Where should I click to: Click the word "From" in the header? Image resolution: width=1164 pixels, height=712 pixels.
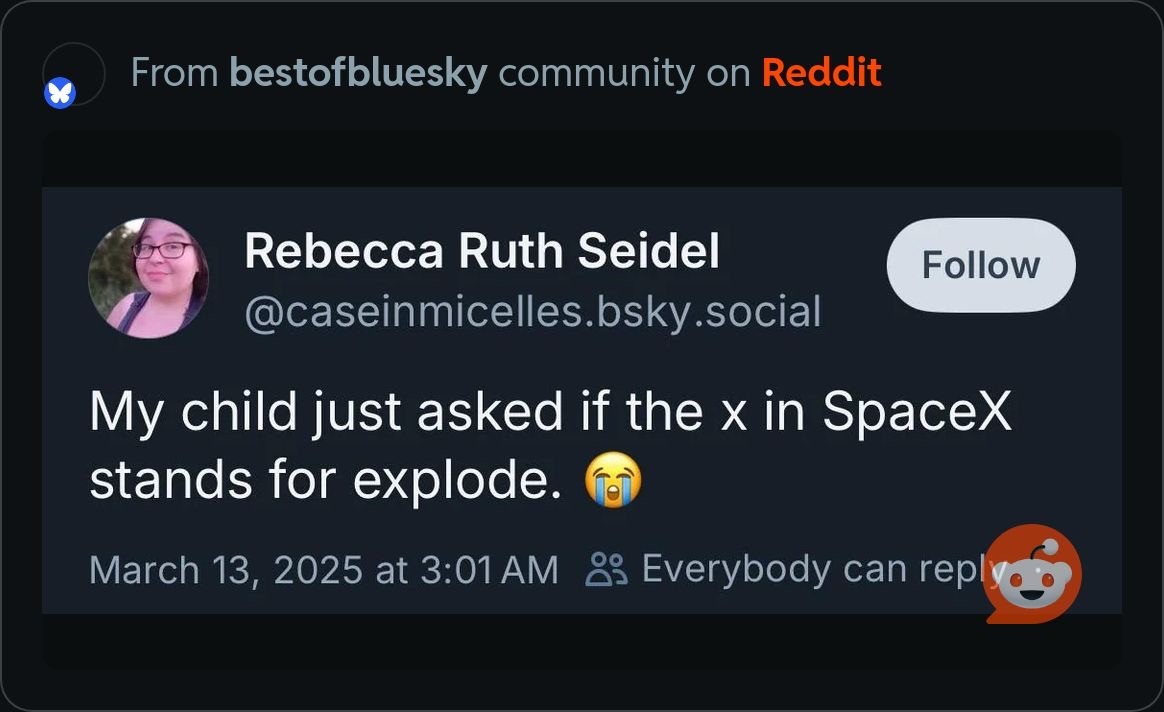click(174, 73)
